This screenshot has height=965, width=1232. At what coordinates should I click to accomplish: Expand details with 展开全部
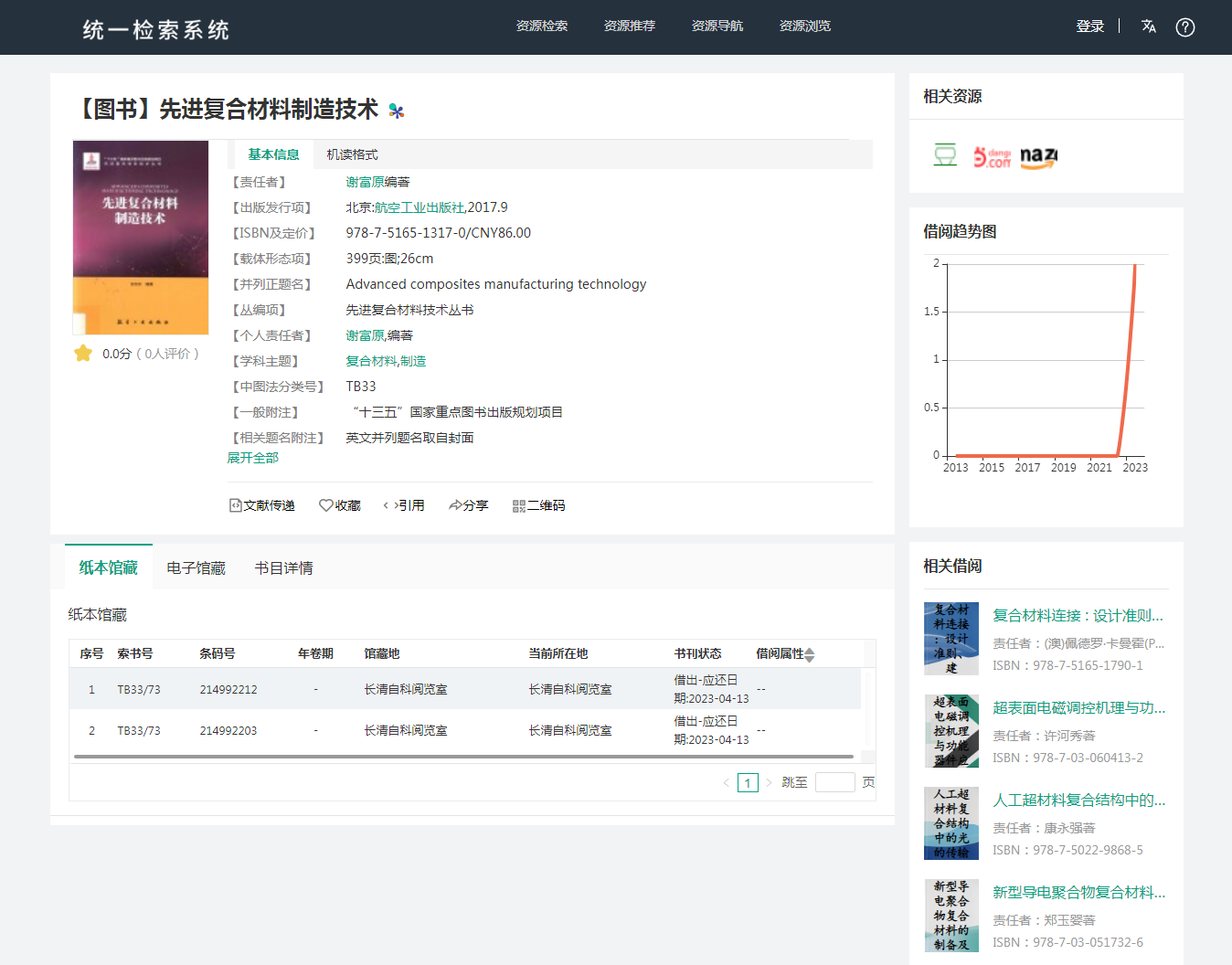(x=252, y=458)
